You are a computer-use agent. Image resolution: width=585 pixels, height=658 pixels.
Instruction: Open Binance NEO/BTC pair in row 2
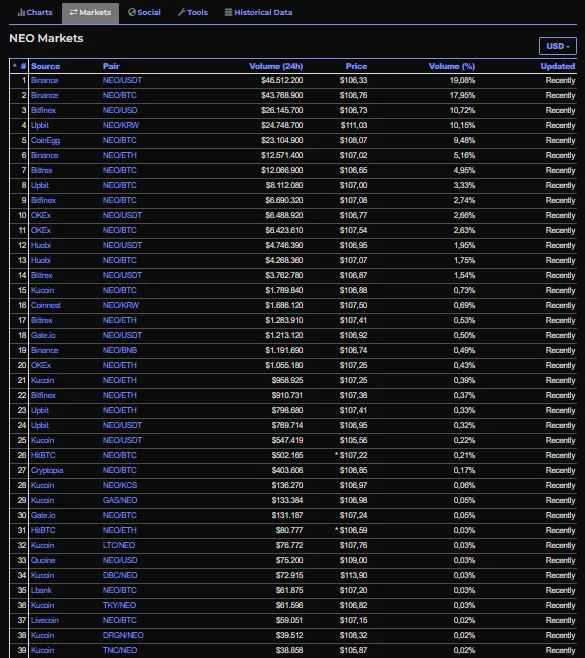(x=120, y=96)
